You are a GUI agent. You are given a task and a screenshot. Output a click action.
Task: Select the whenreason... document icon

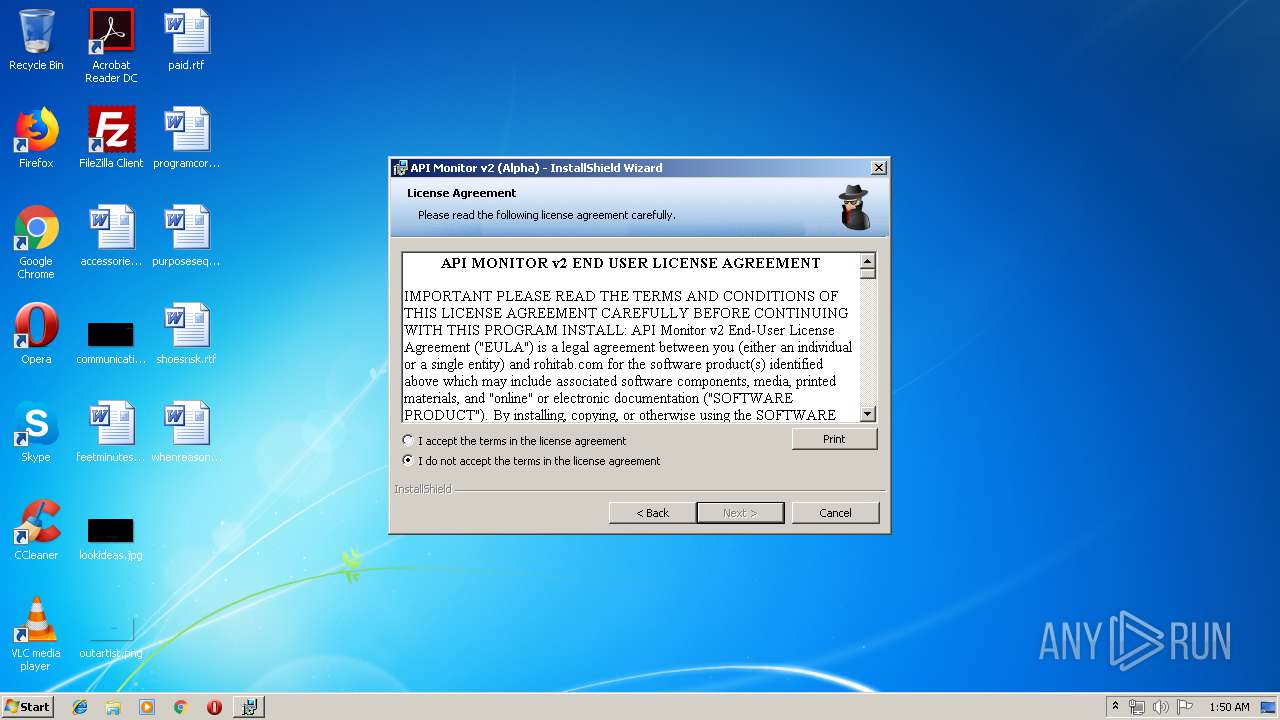pyautogui.click(x=186, y=432)
